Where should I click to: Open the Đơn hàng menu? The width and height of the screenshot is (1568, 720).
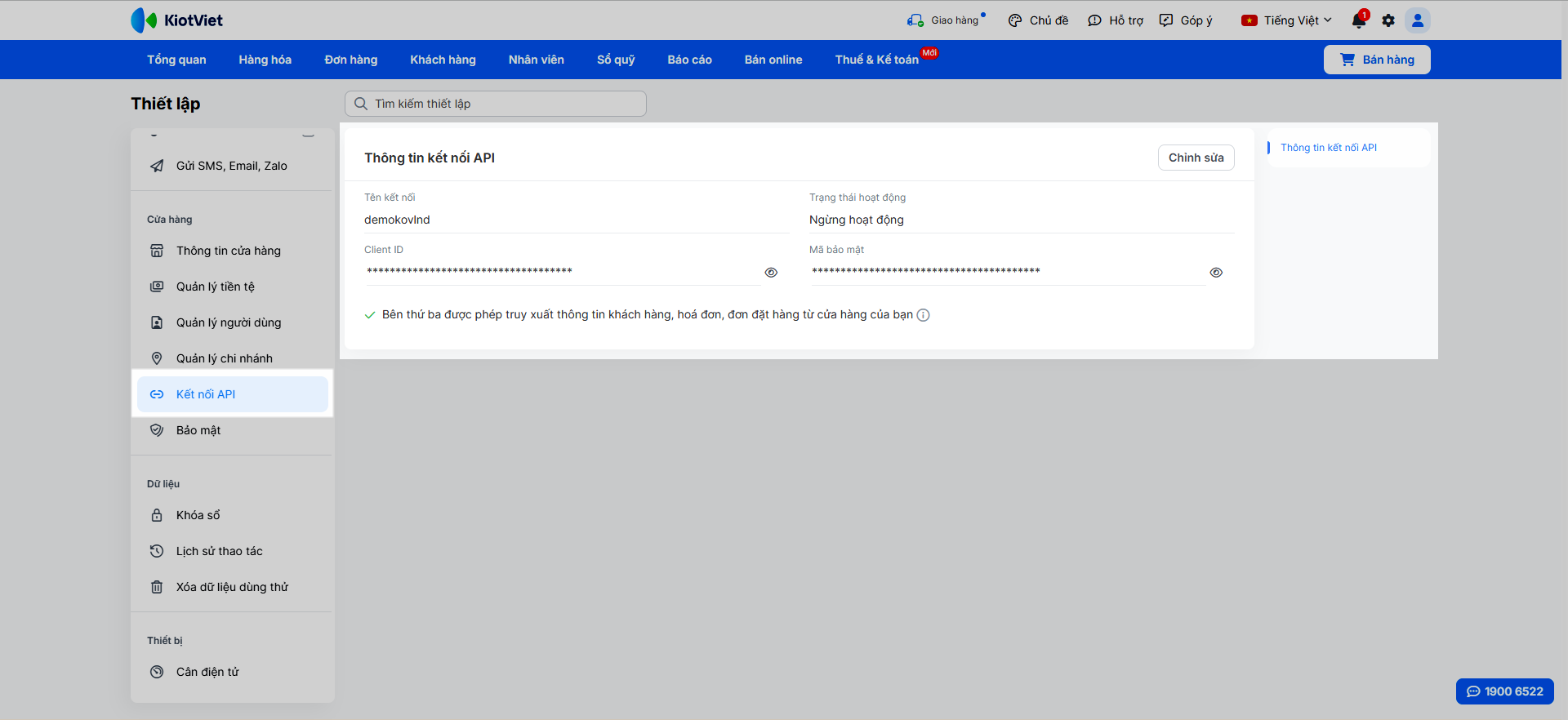click(351, 60)
